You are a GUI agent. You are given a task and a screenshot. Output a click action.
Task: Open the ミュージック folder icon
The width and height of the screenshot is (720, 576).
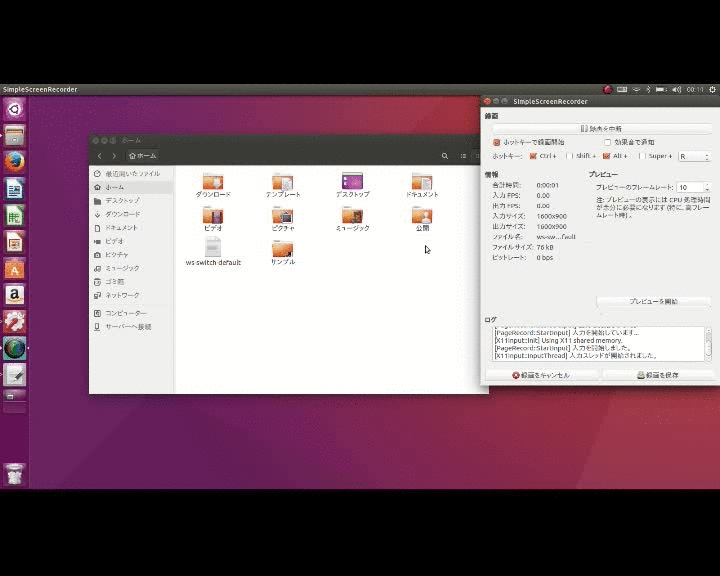click(x=352, y=215)
